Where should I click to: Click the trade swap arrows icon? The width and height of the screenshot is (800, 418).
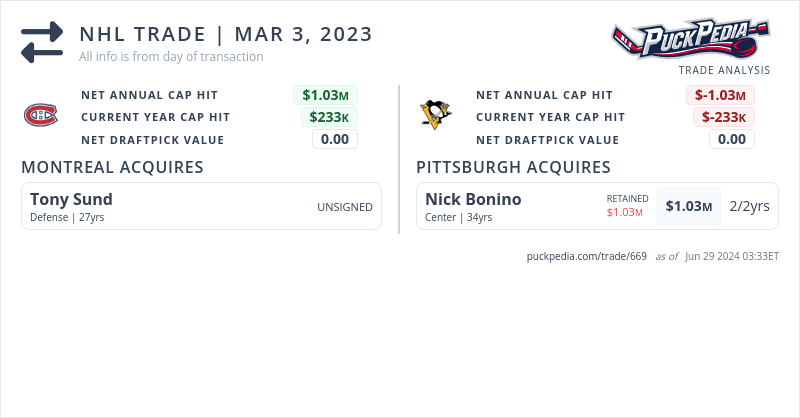click(x=42, y=42)
